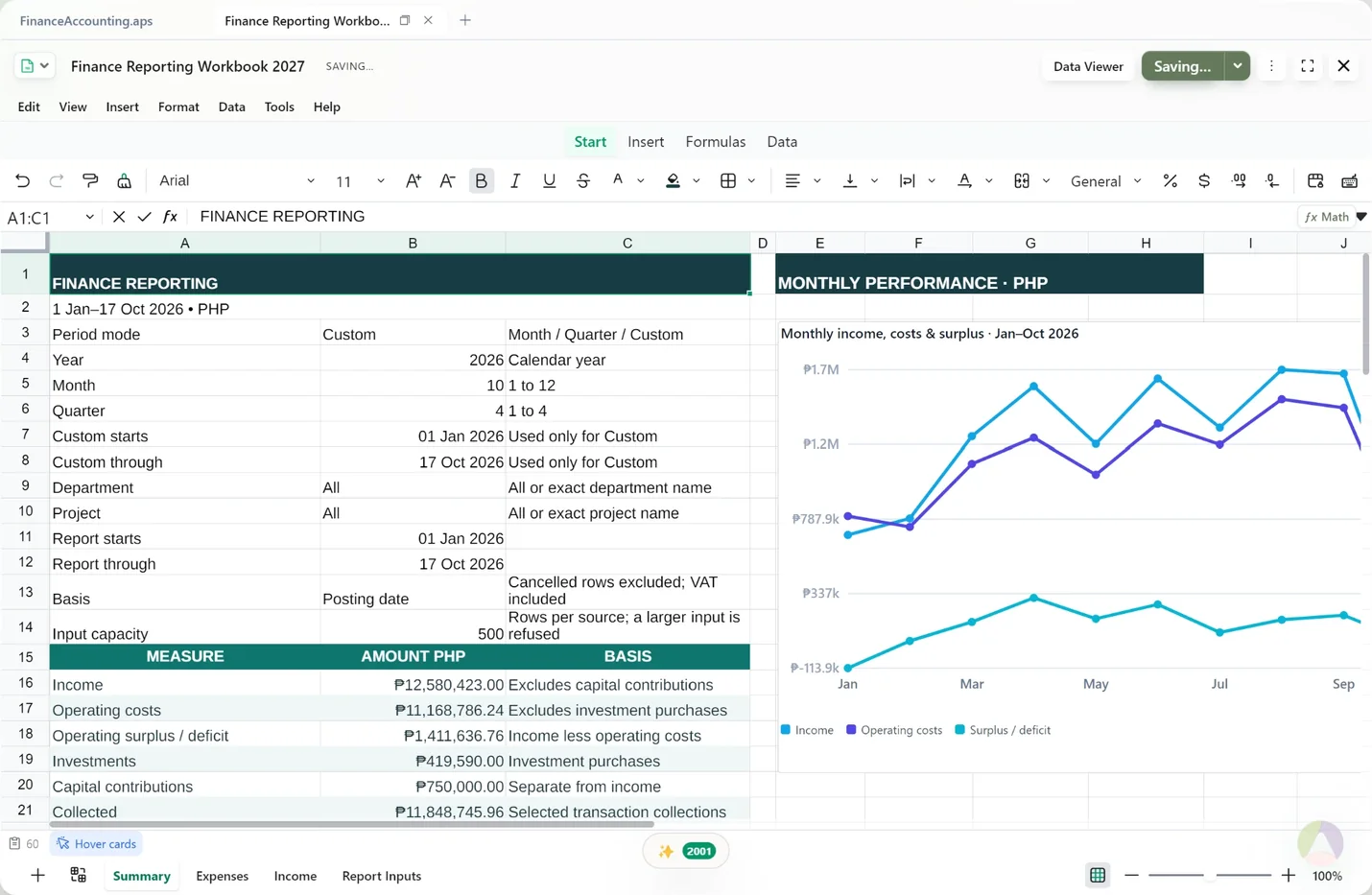Open the borders dropdown arrow
This screenshot has width=1372, height=895.
pos(751,180)
